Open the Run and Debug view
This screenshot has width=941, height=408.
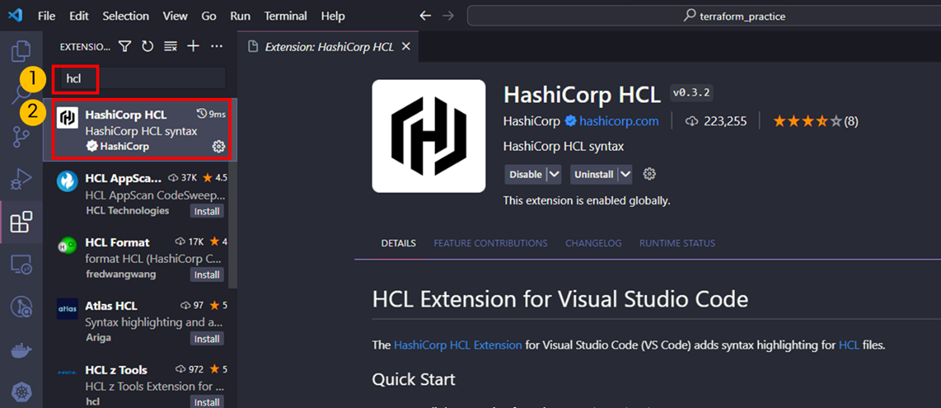click(x=22, y=179)
